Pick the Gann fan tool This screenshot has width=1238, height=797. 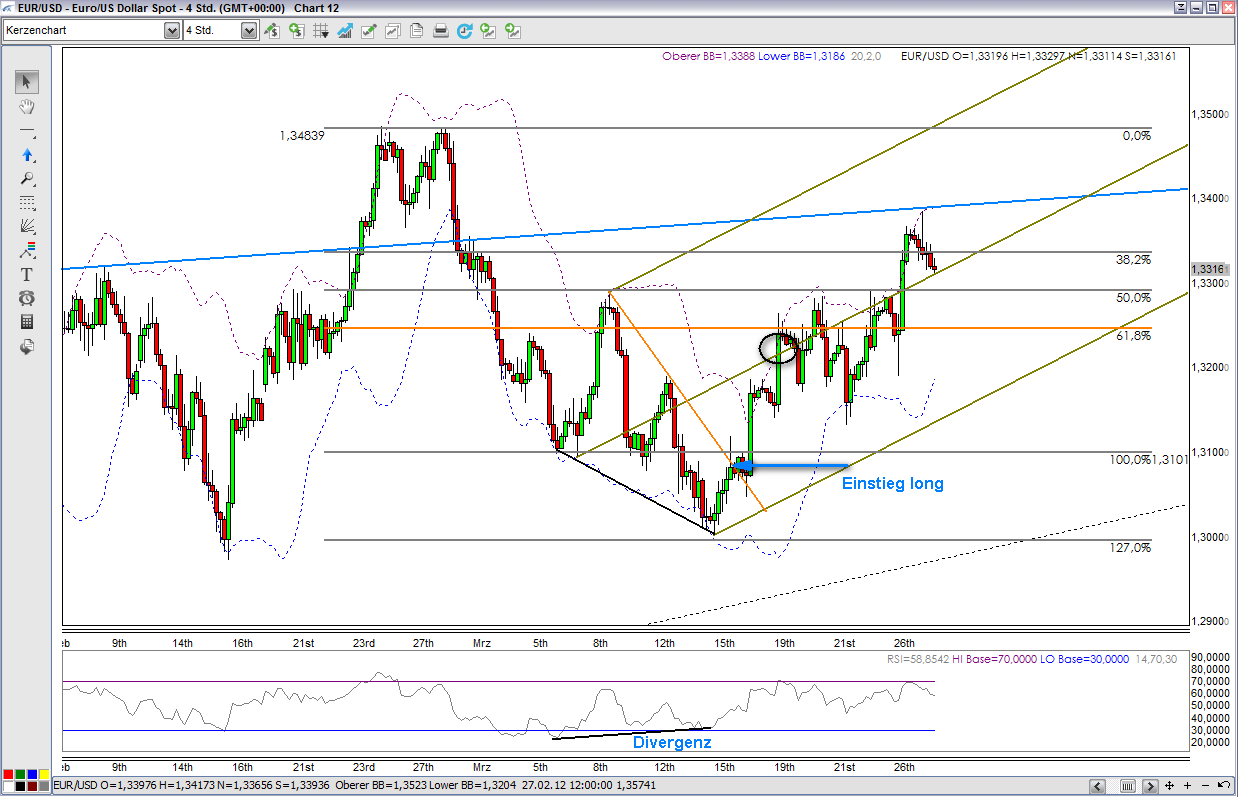tap(27, 227)
